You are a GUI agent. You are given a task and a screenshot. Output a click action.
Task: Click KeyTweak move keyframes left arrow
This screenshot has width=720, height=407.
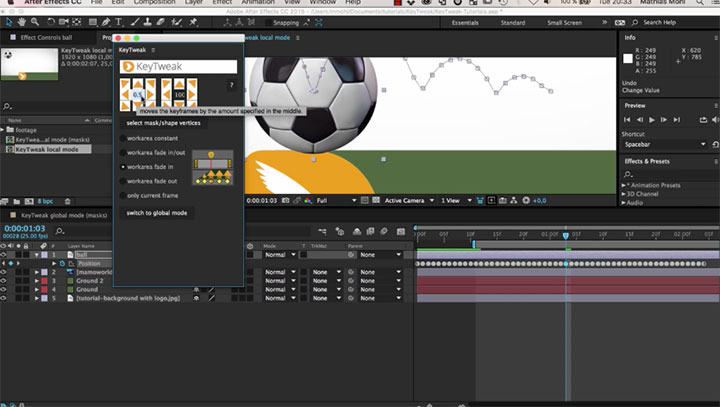[125, 95]
